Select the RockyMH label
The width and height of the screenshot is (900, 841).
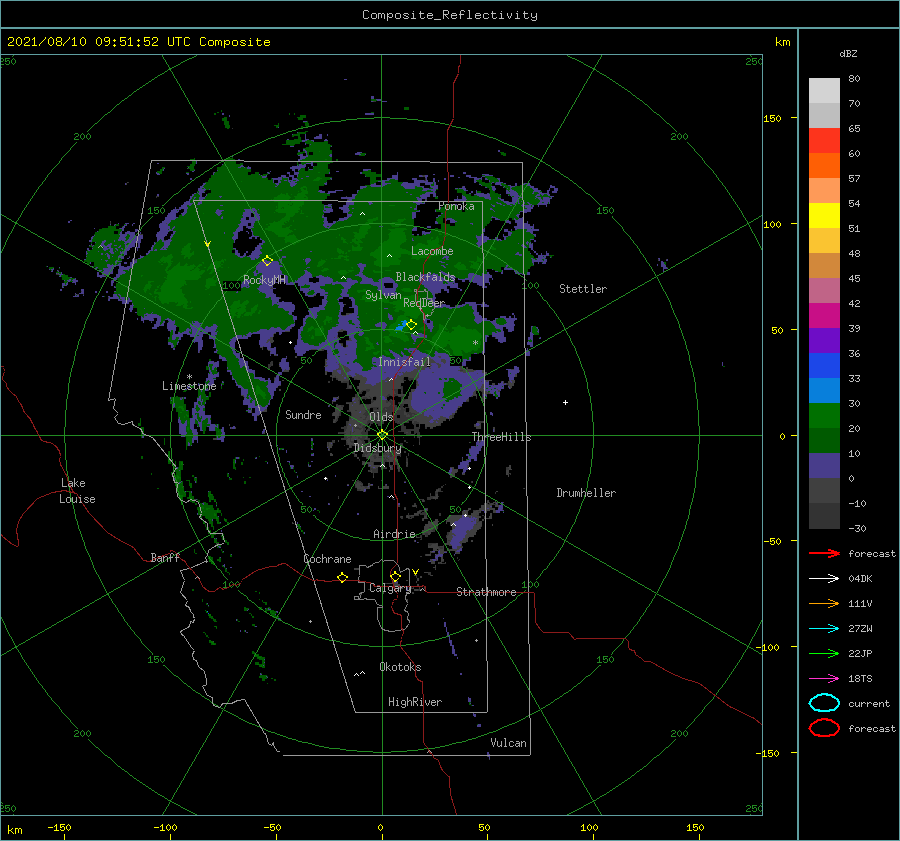pos(264,280)
